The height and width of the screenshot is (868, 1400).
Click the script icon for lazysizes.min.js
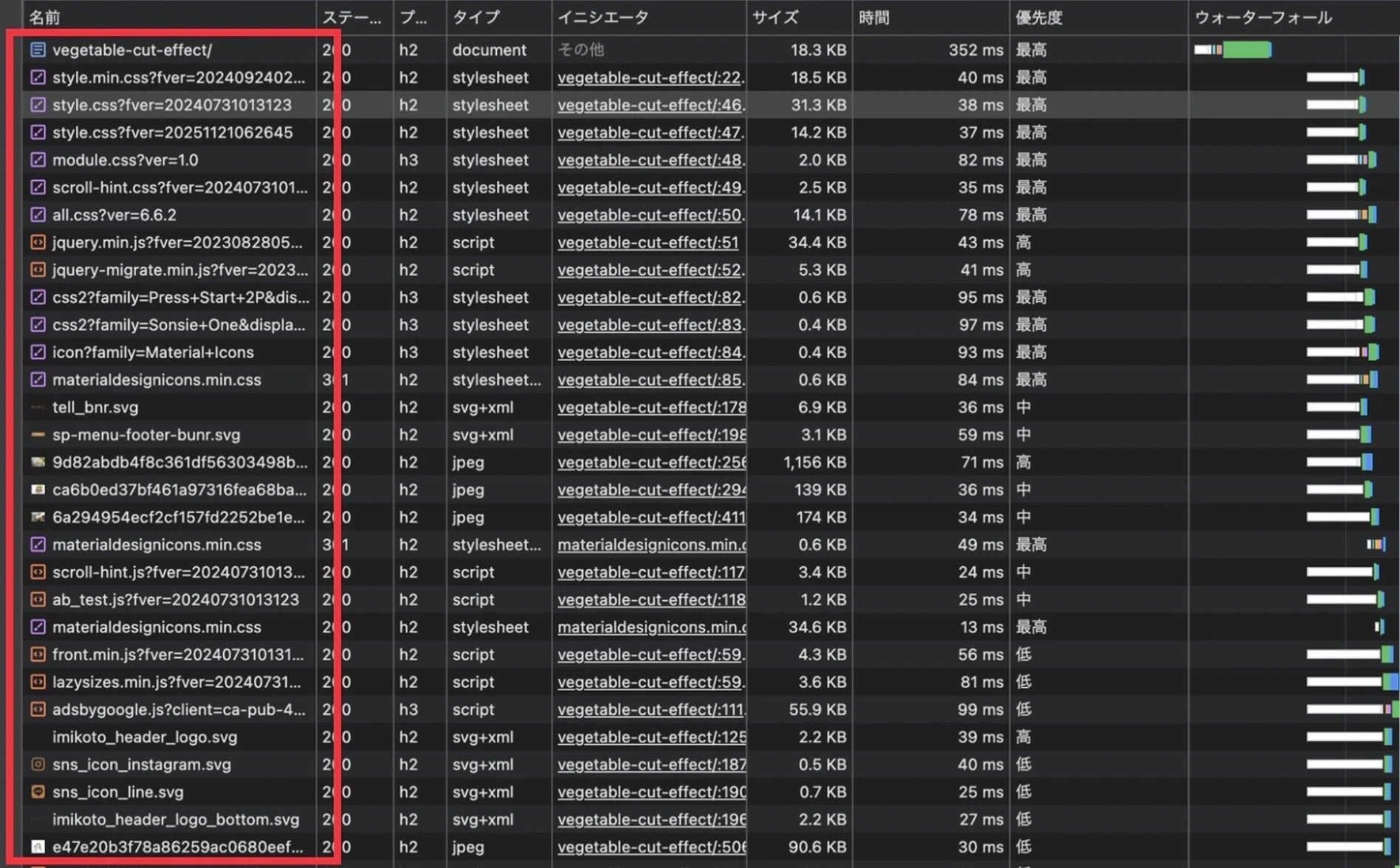(x=38, y=682)
